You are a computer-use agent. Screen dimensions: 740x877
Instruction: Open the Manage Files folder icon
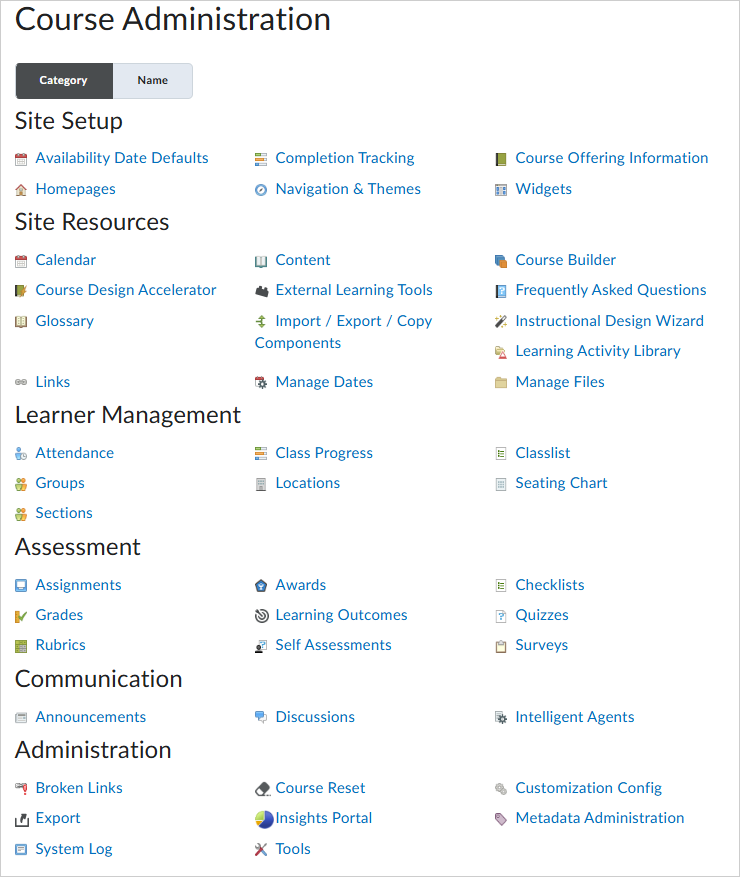501,382
